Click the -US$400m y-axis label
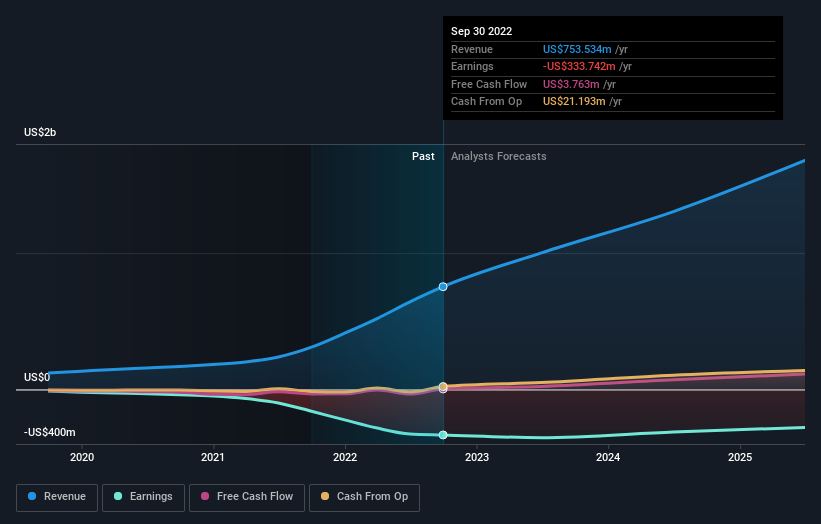821x524 pixels. (50, 432)
